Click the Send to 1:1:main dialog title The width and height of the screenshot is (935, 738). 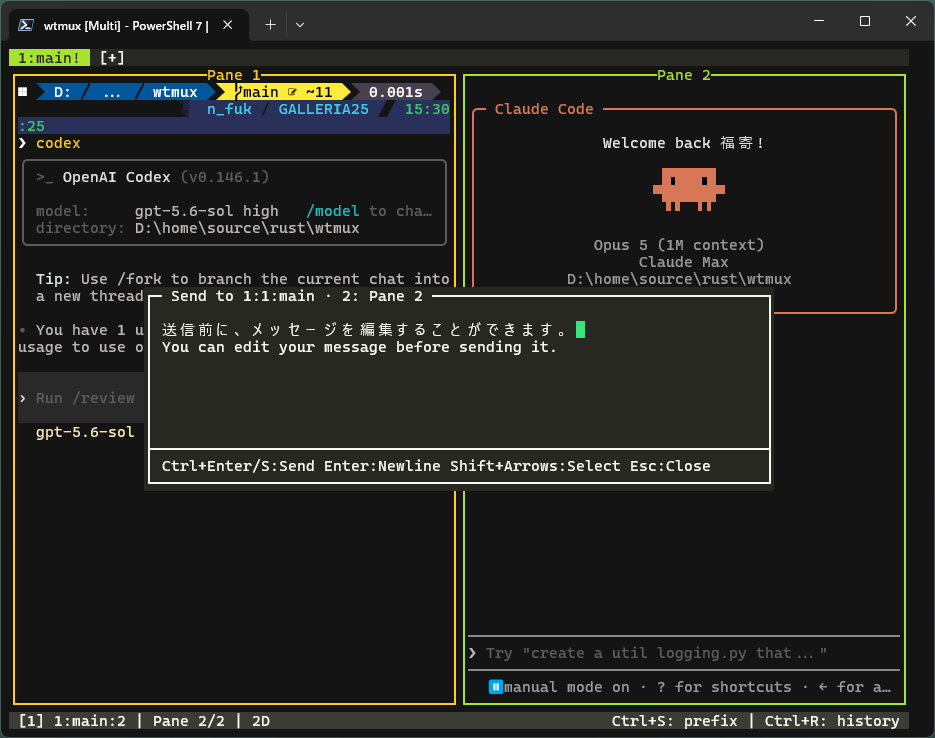point(296,296)
